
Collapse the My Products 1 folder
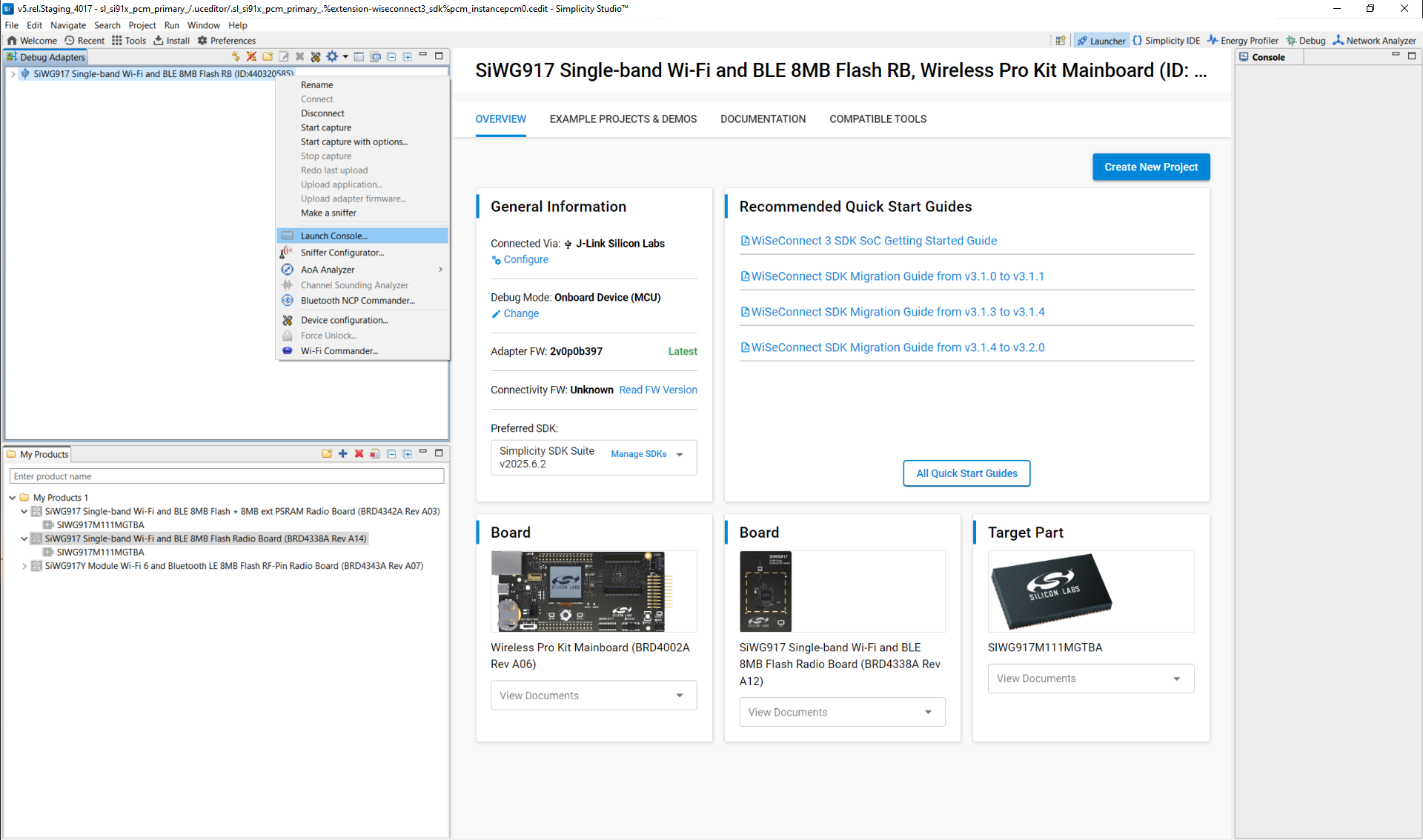(x=13, y=498)
